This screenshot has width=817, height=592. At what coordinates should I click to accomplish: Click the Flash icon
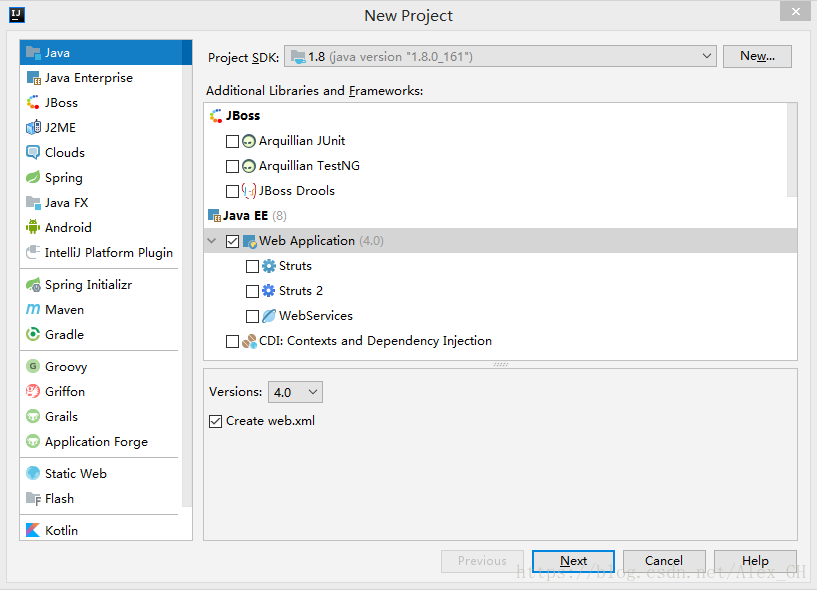(33, 499)
